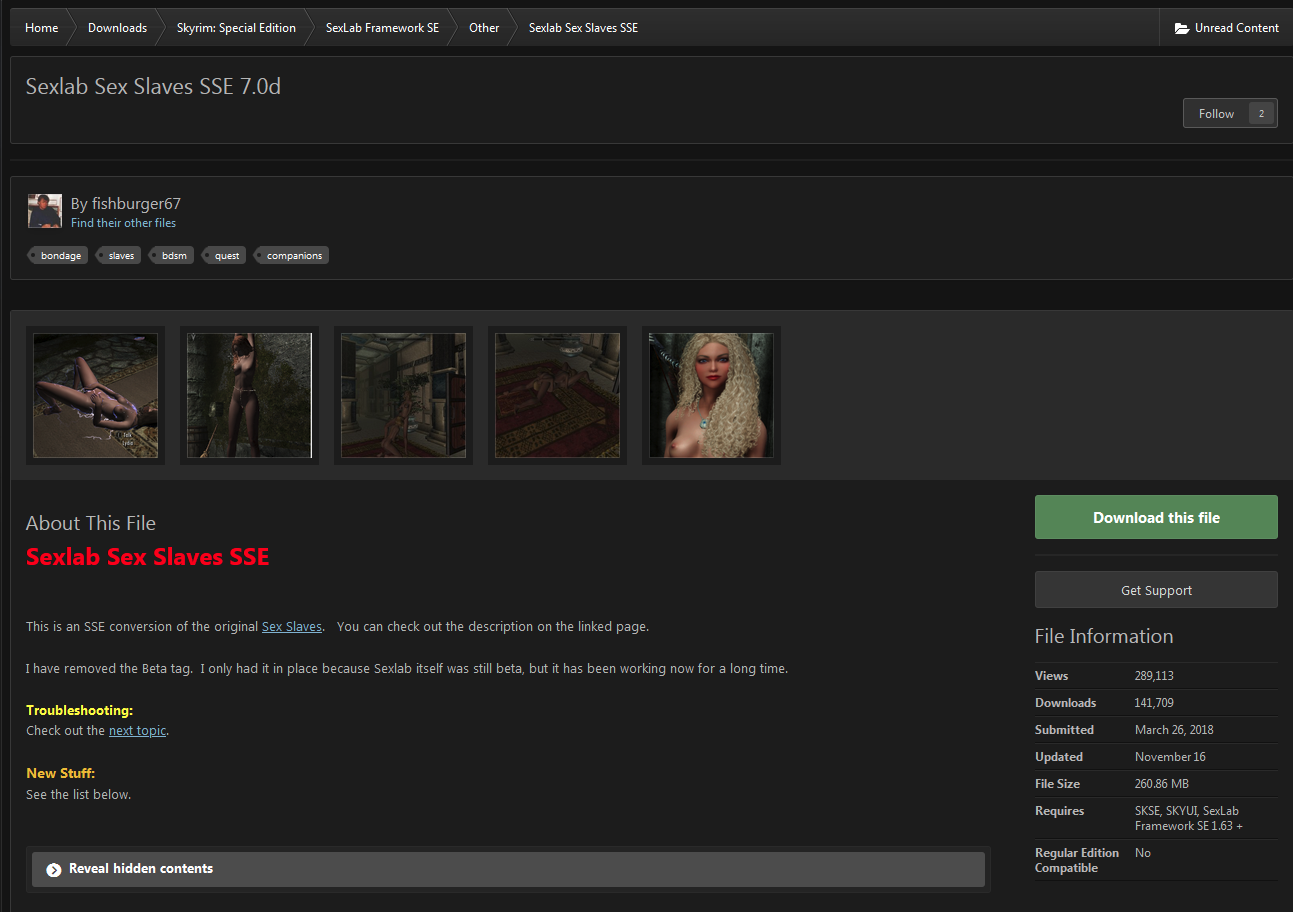
Task: Open the Skyrim: Special Edition breadcrumb
Action: click(x=236, y=28)
